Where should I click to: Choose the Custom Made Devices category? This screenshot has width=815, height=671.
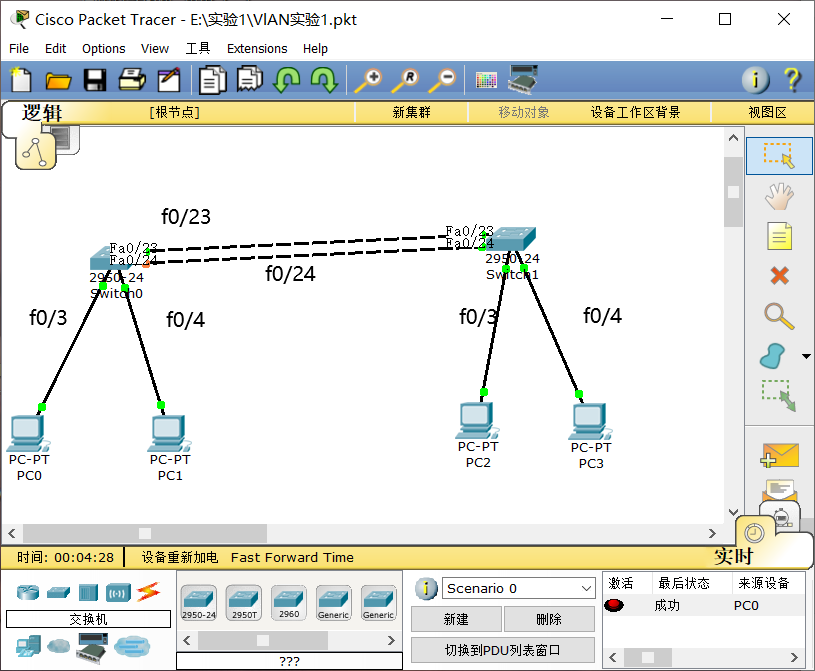point(92,648)
